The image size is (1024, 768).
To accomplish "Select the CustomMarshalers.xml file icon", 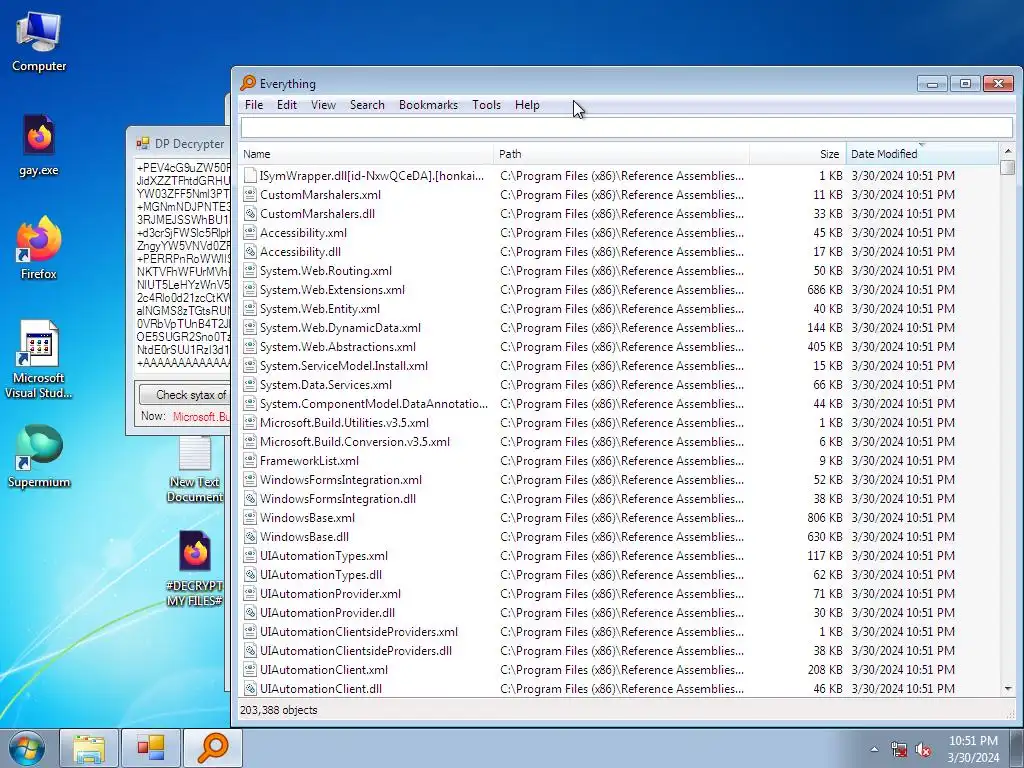I will [249, 195].
